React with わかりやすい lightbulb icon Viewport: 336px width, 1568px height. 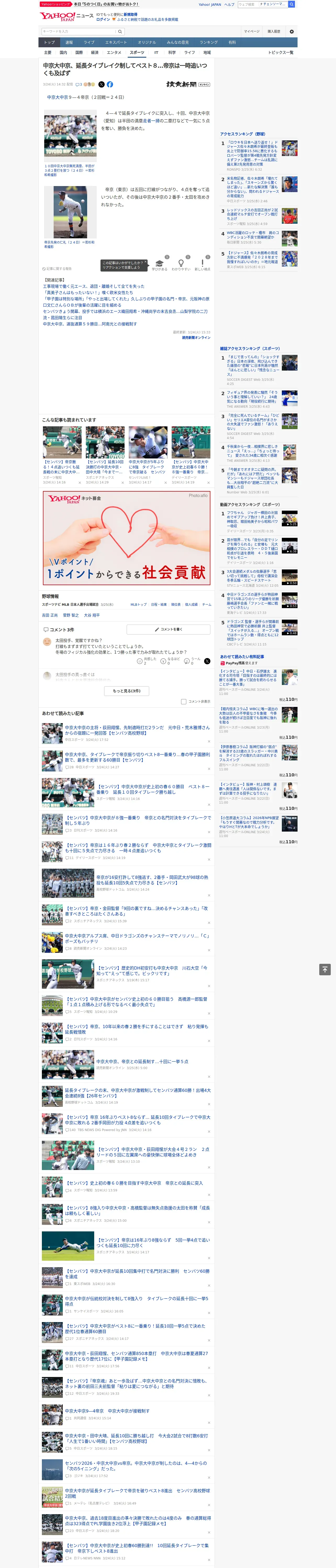click(x=181, y=264)
